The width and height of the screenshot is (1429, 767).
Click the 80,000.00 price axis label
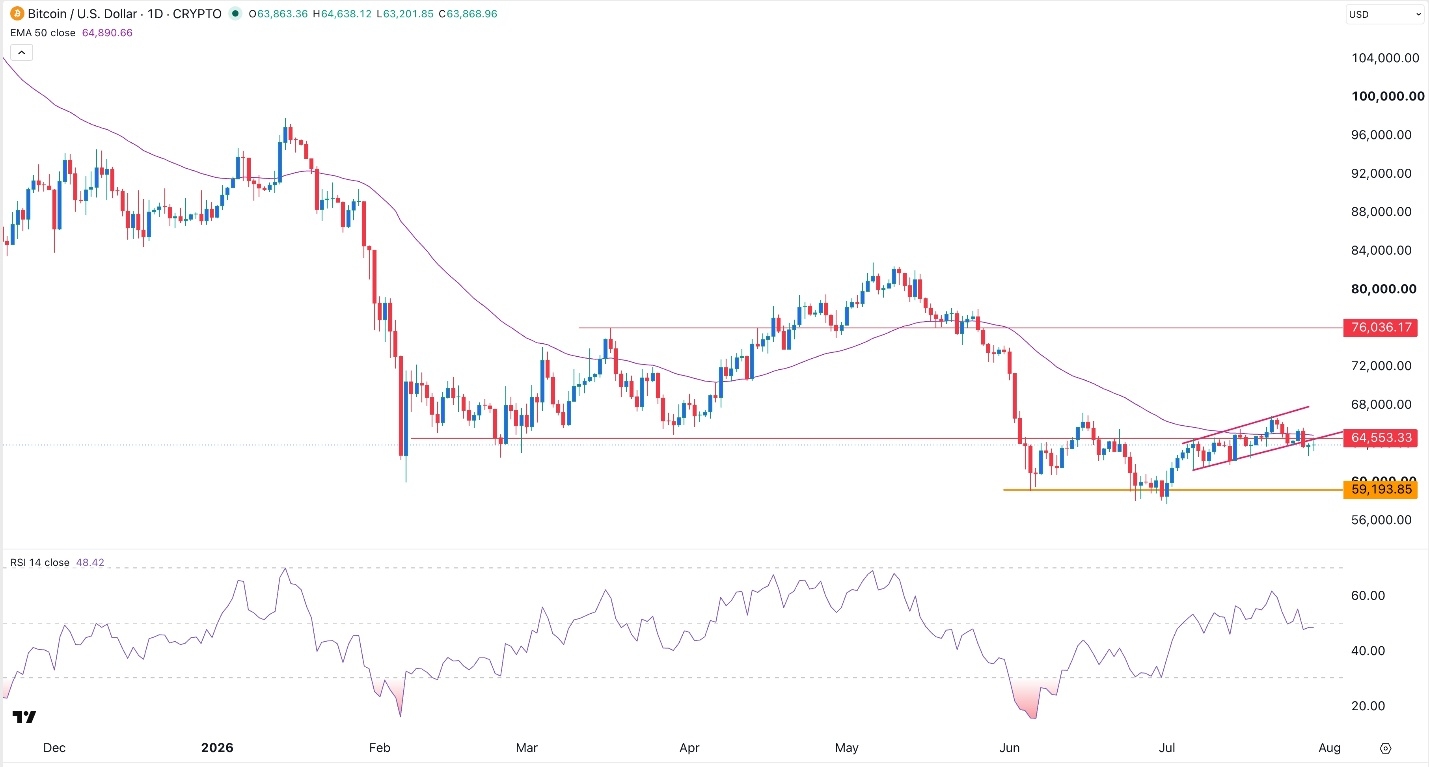pyautogui.click(x=1385, y=289)
